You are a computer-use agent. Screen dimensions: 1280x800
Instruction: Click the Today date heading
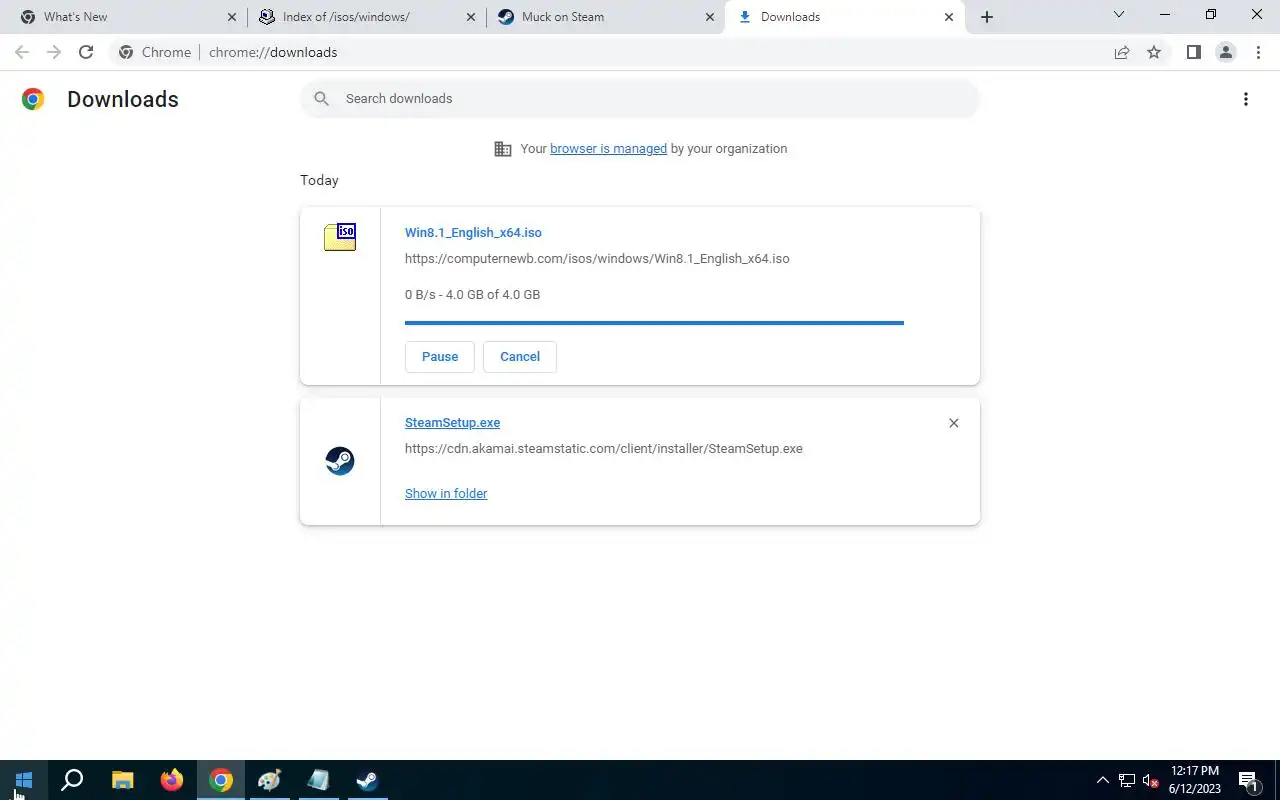tap(319, 181)
